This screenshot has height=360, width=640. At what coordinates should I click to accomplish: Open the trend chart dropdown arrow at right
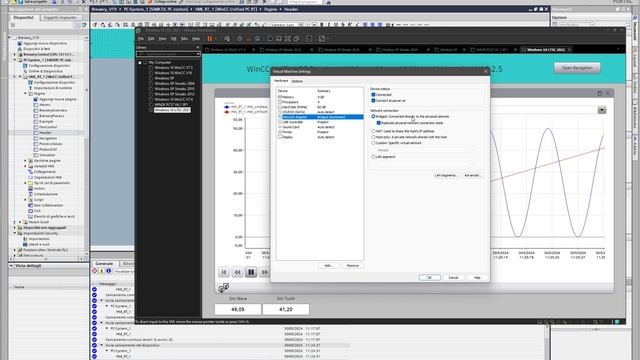(602, 110)
